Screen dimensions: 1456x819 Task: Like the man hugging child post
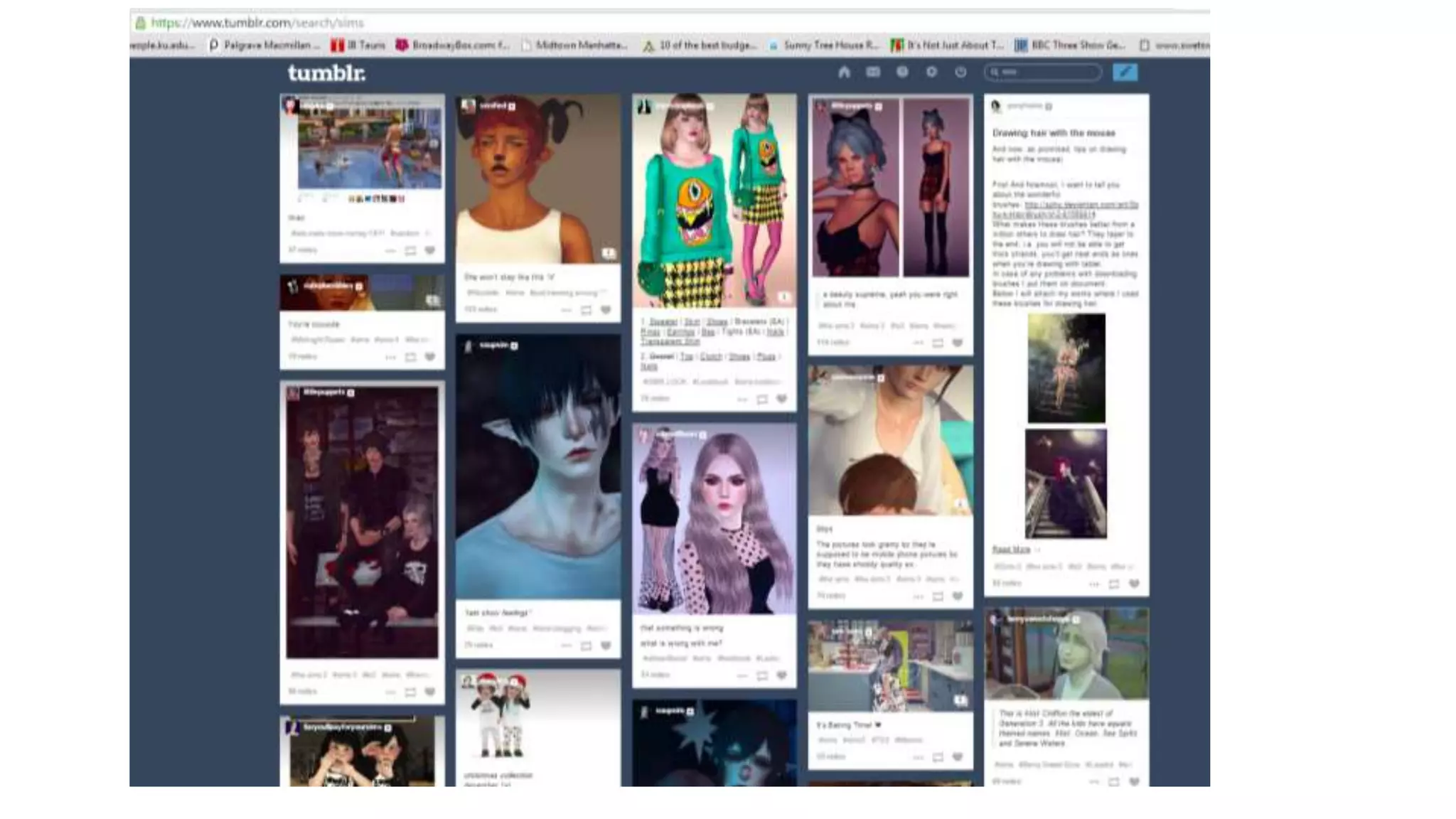pos(958,596)
